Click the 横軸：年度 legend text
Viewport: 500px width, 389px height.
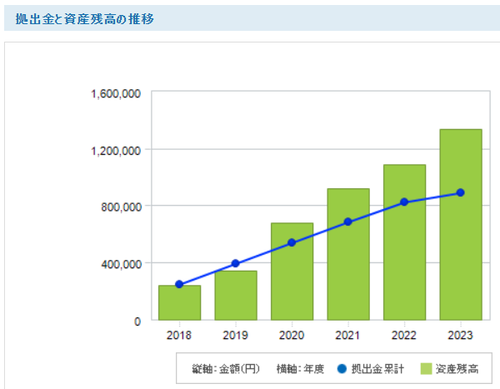coord(300,369)
